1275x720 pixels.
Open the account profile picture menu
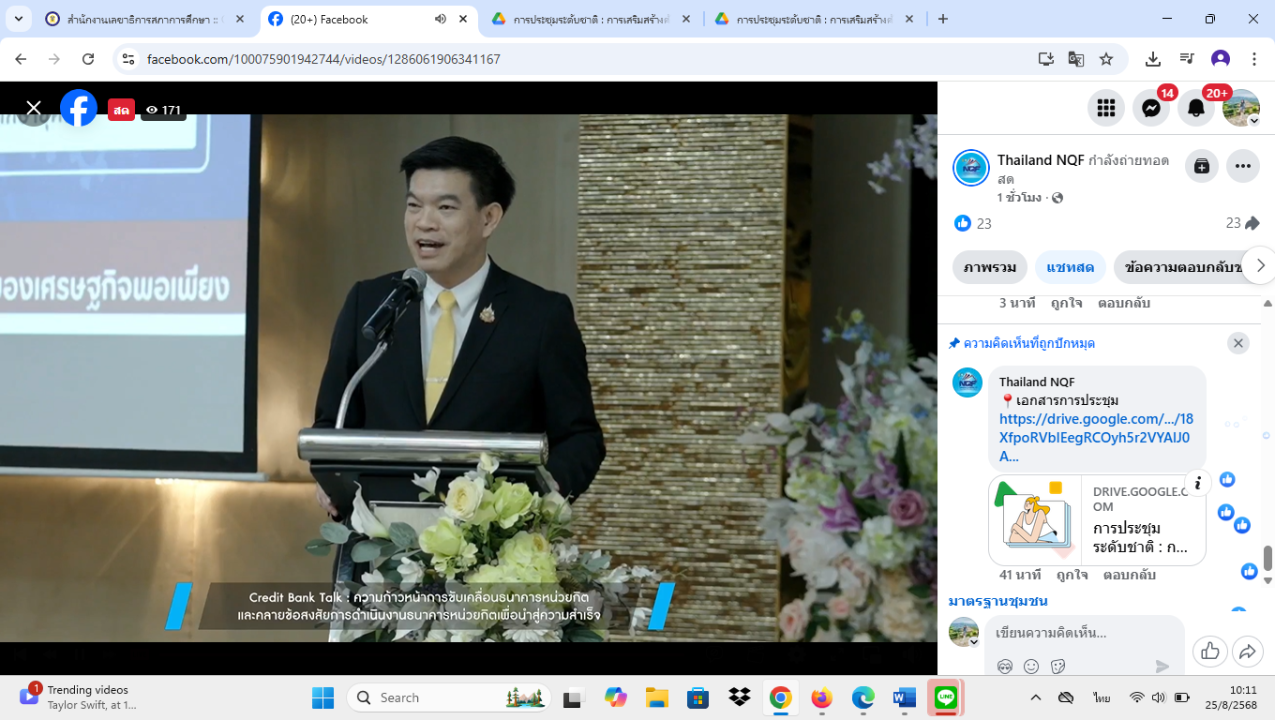tap(1241, 108)
